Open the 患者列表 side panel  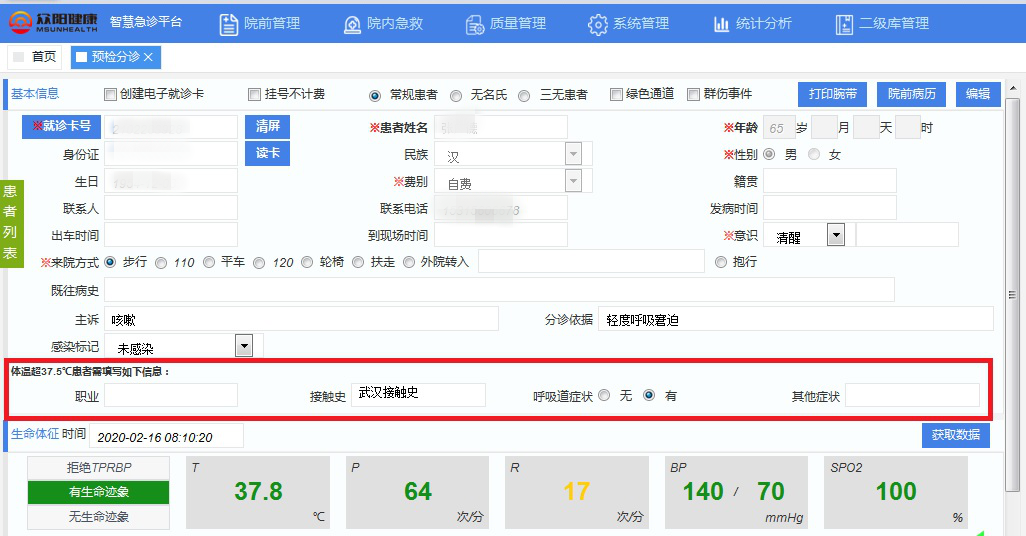[11, 223]
